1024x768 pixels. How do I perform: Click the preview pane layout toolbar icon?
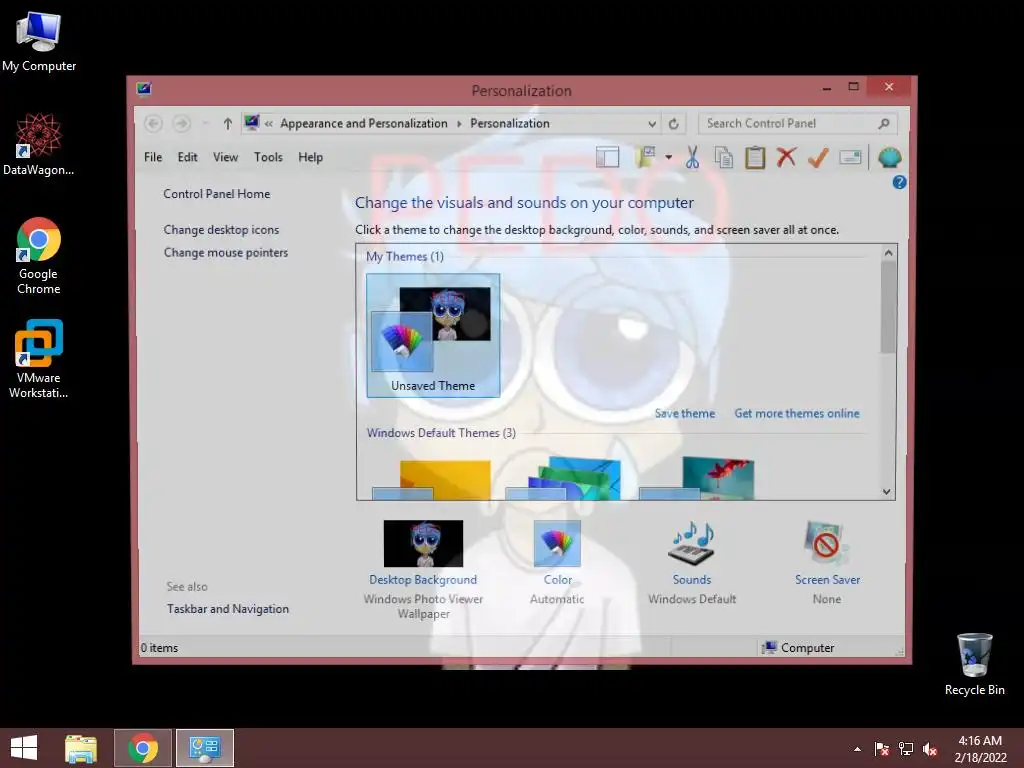pyautogui.click(x=607, y=157)
